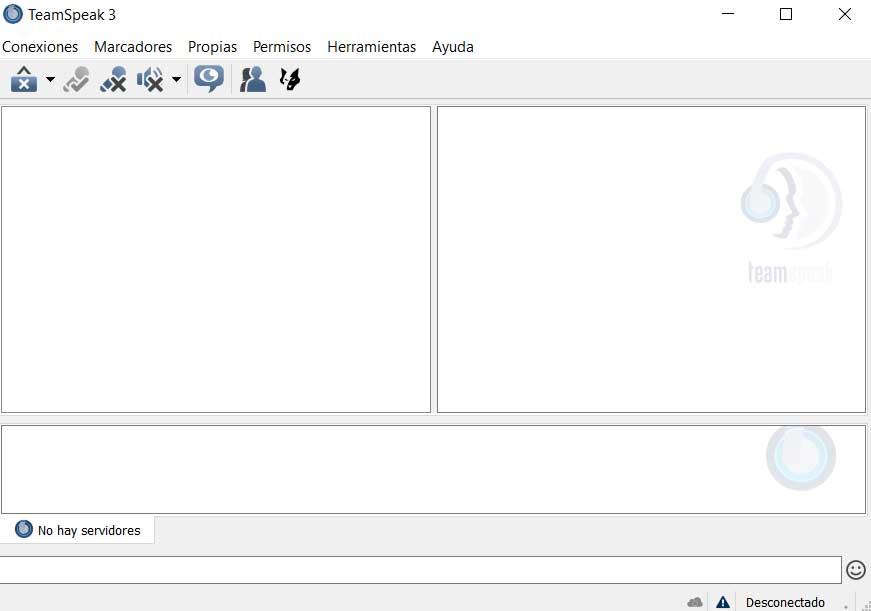Click the cloud sync status bar icon
The width and height of the screenshot is (871, 611).
(695, 602)
